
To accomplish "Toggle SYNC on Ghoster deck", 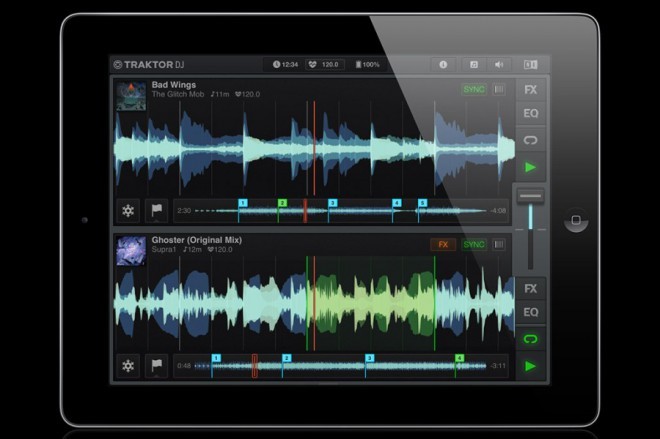I will pyautogui.click(x=474, y=245).
